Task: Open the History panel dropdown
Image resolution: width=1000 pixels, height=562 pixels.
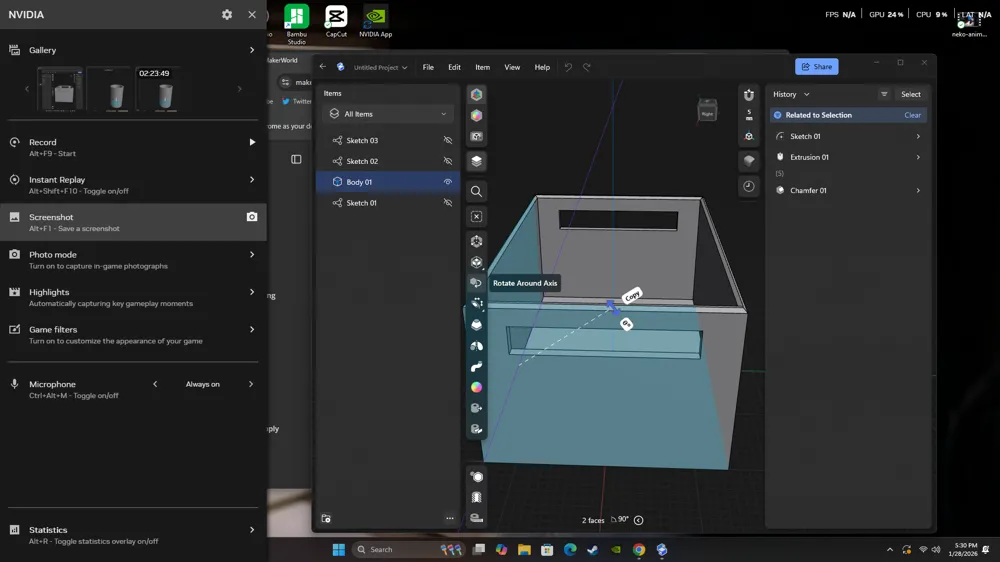Action: tap(791, 94)
